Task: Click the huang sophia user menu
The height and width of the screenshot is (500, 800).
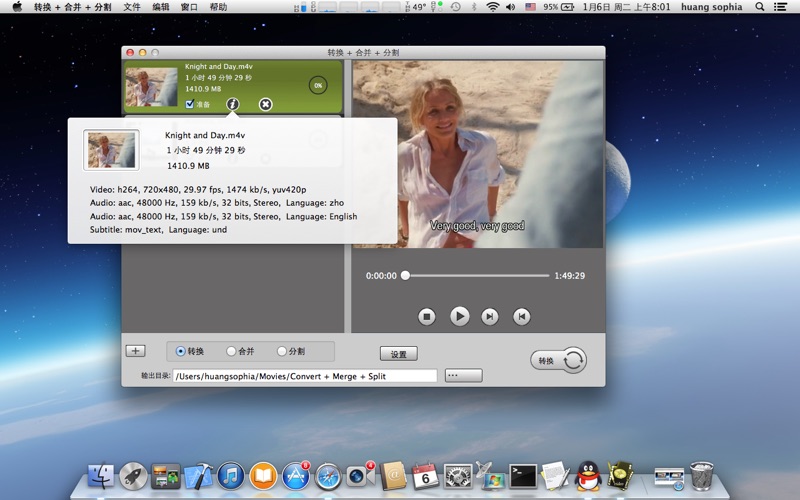Action: (712, 7)
